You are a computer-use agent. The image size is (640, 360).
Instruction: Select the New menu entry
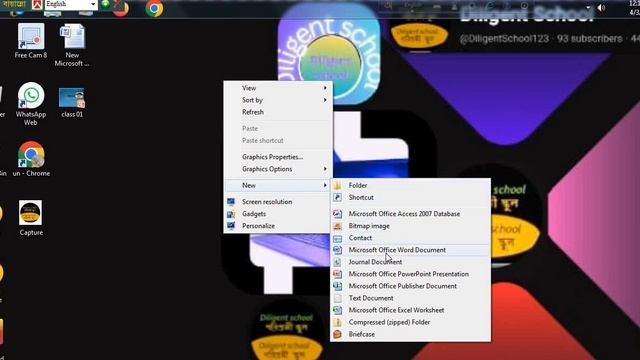coord(278,185)
